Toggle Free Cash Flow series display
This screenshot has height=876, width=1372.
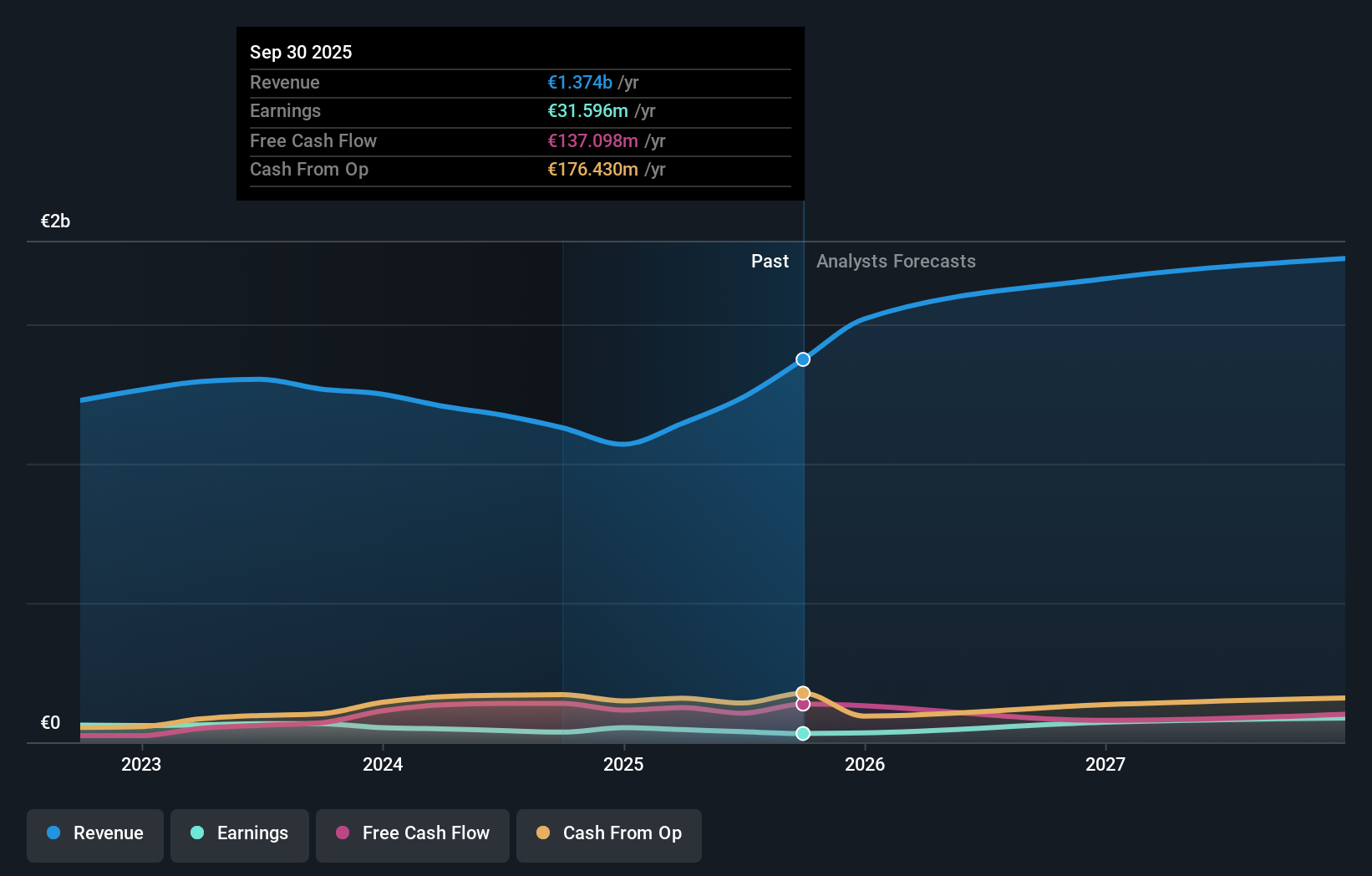[412, 833]
